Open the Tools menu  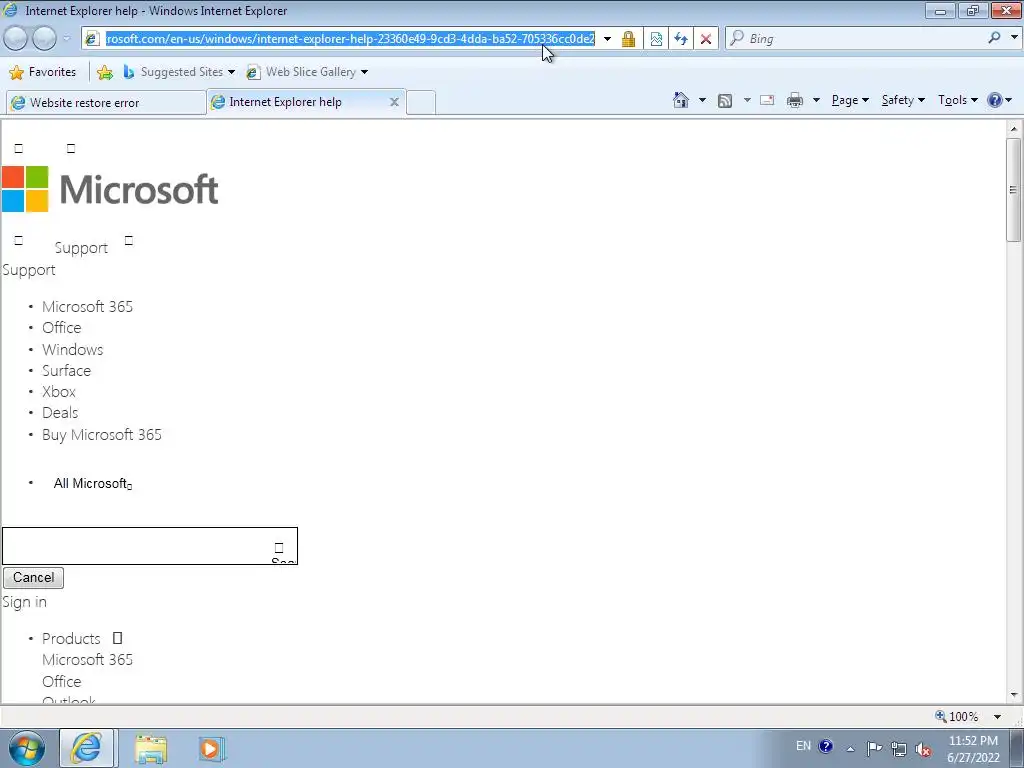click(x=957, y=100)
